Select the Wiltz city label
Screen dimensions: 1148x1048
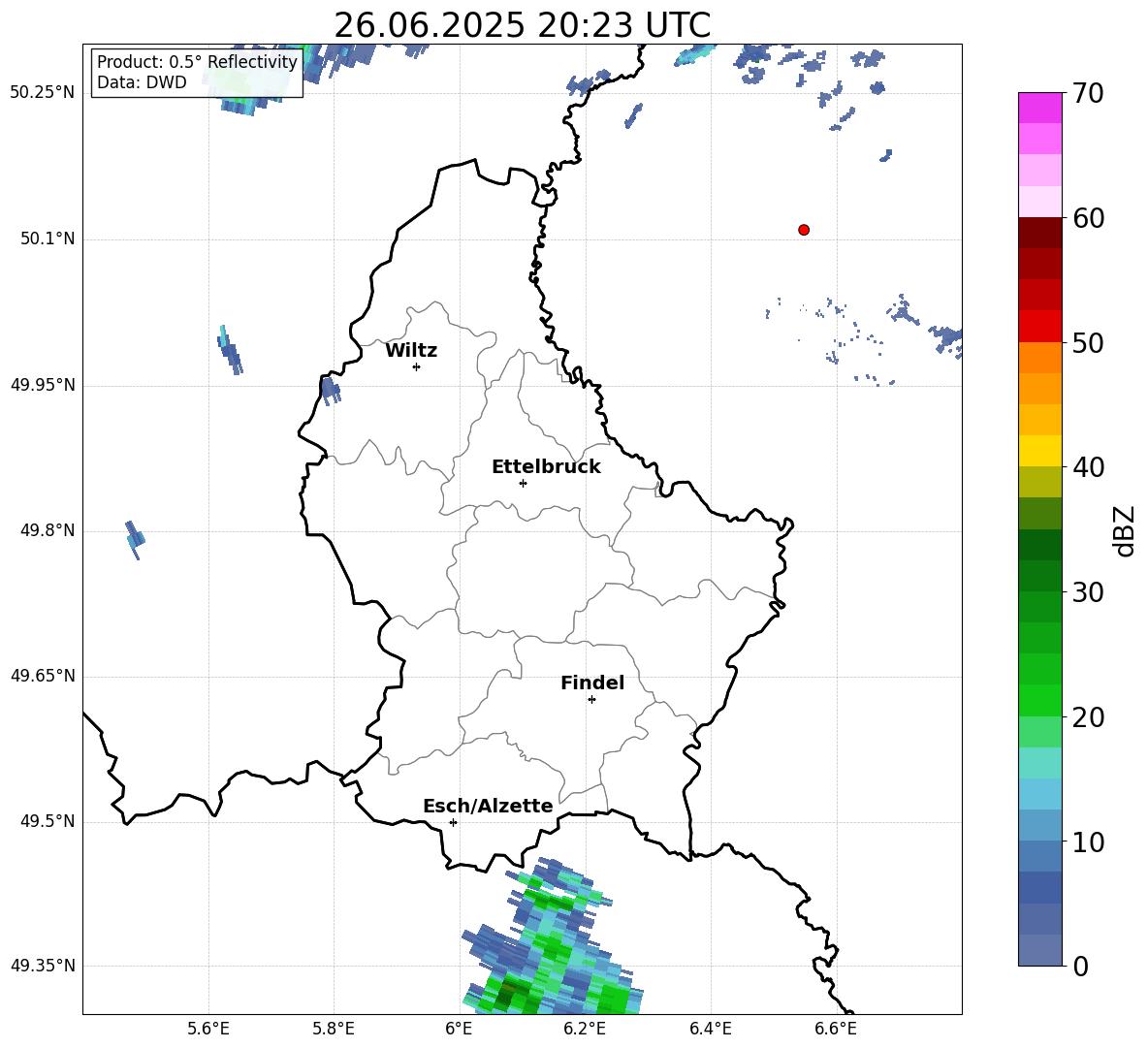[x=411, y=351]
